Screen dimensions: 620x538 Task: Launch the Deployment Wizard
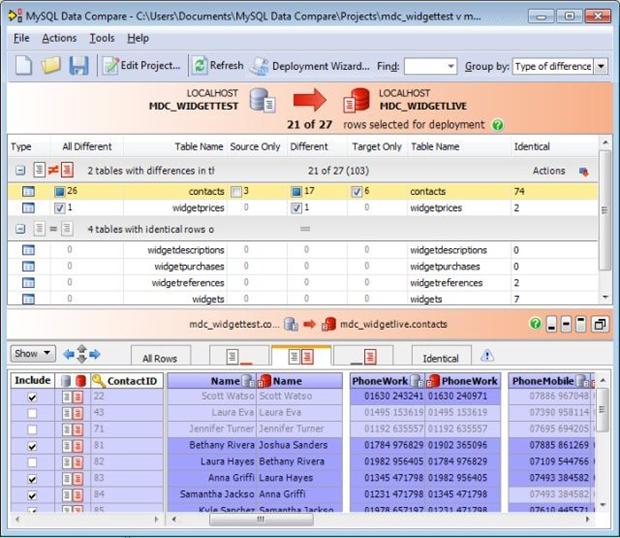point(310,66)
